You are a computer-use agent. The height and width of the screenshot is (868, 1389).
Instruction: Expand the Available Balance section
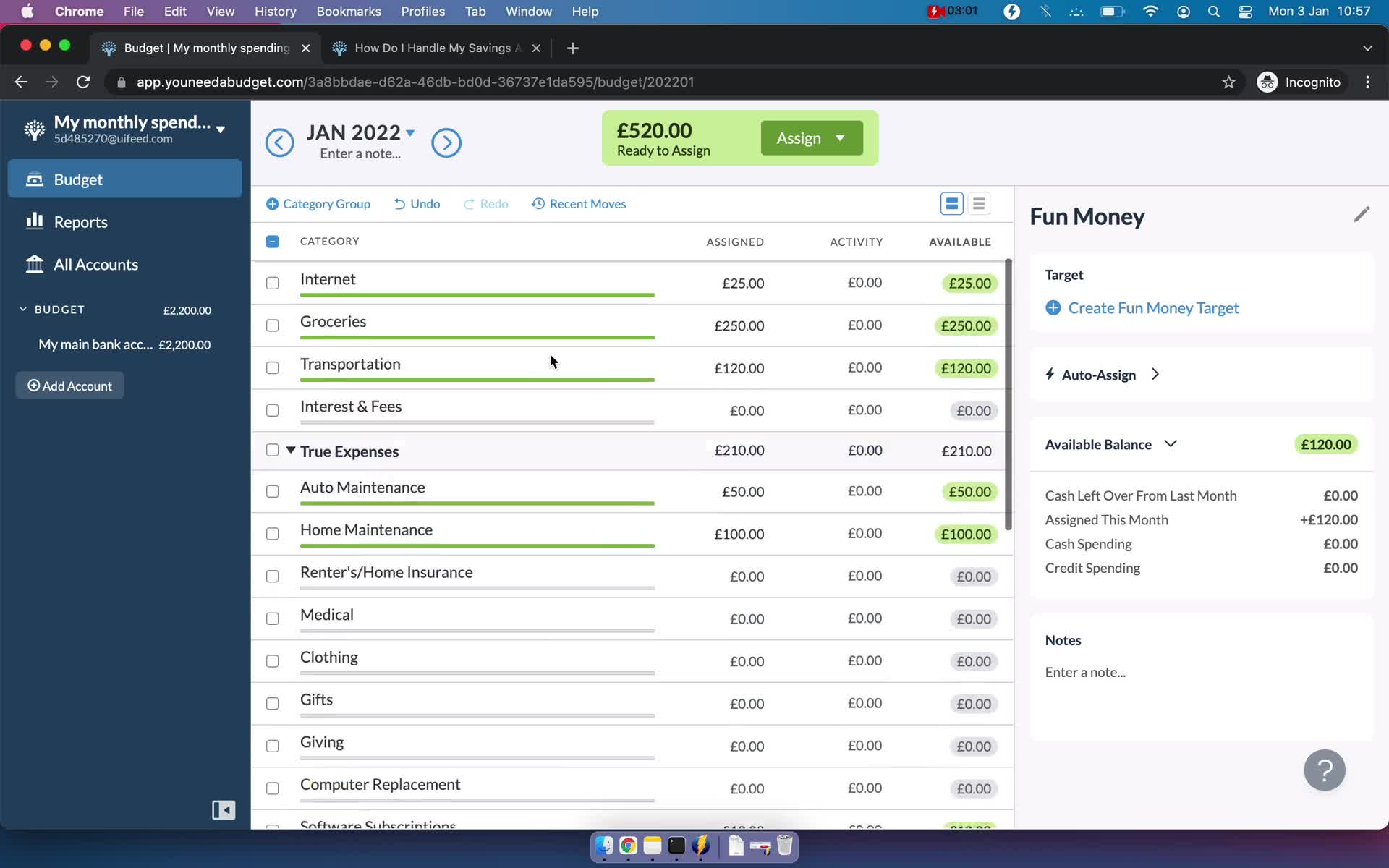(x=1170, y=444)
